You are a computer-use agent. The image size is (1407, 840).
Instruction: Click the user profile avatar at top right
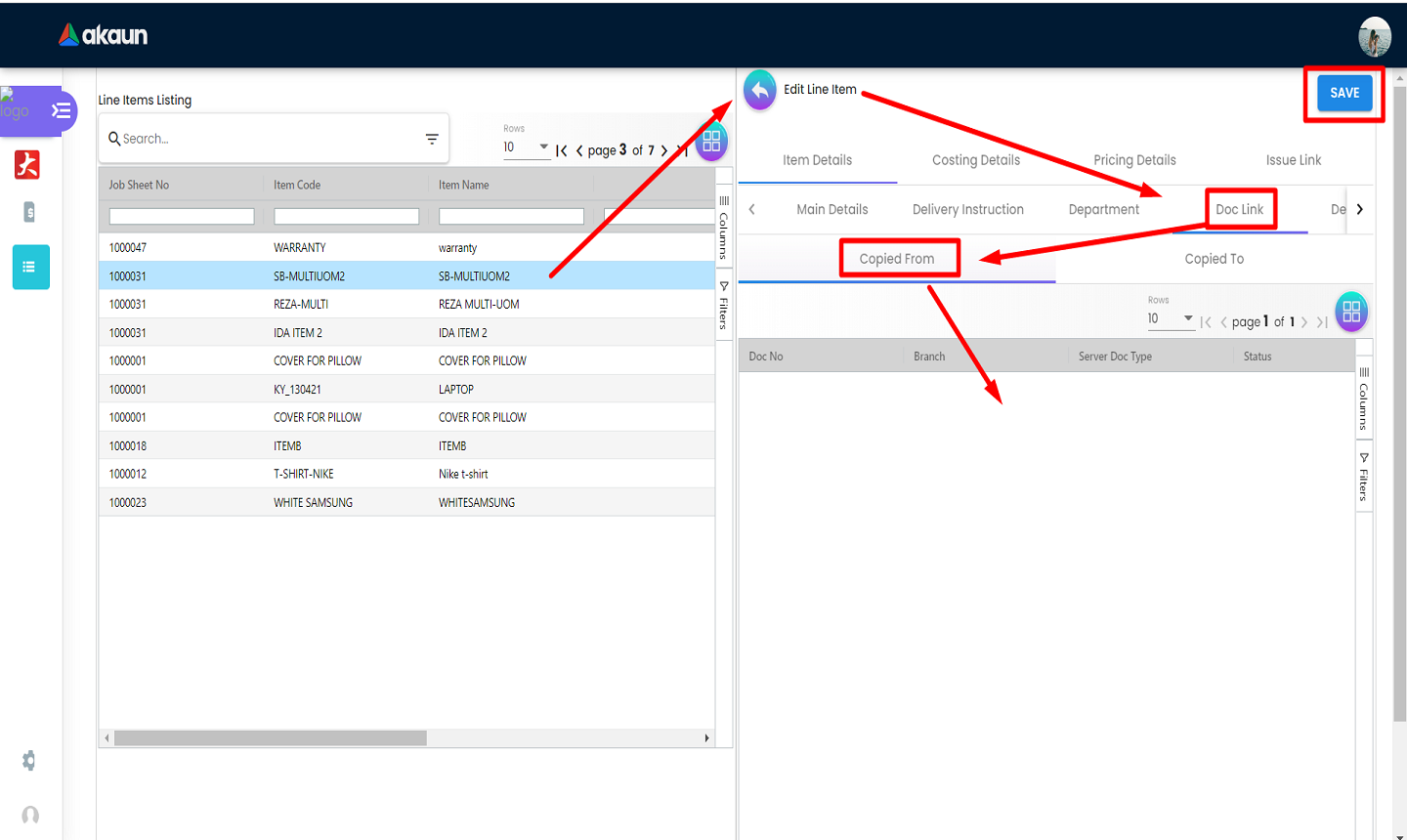(1375, 37)
